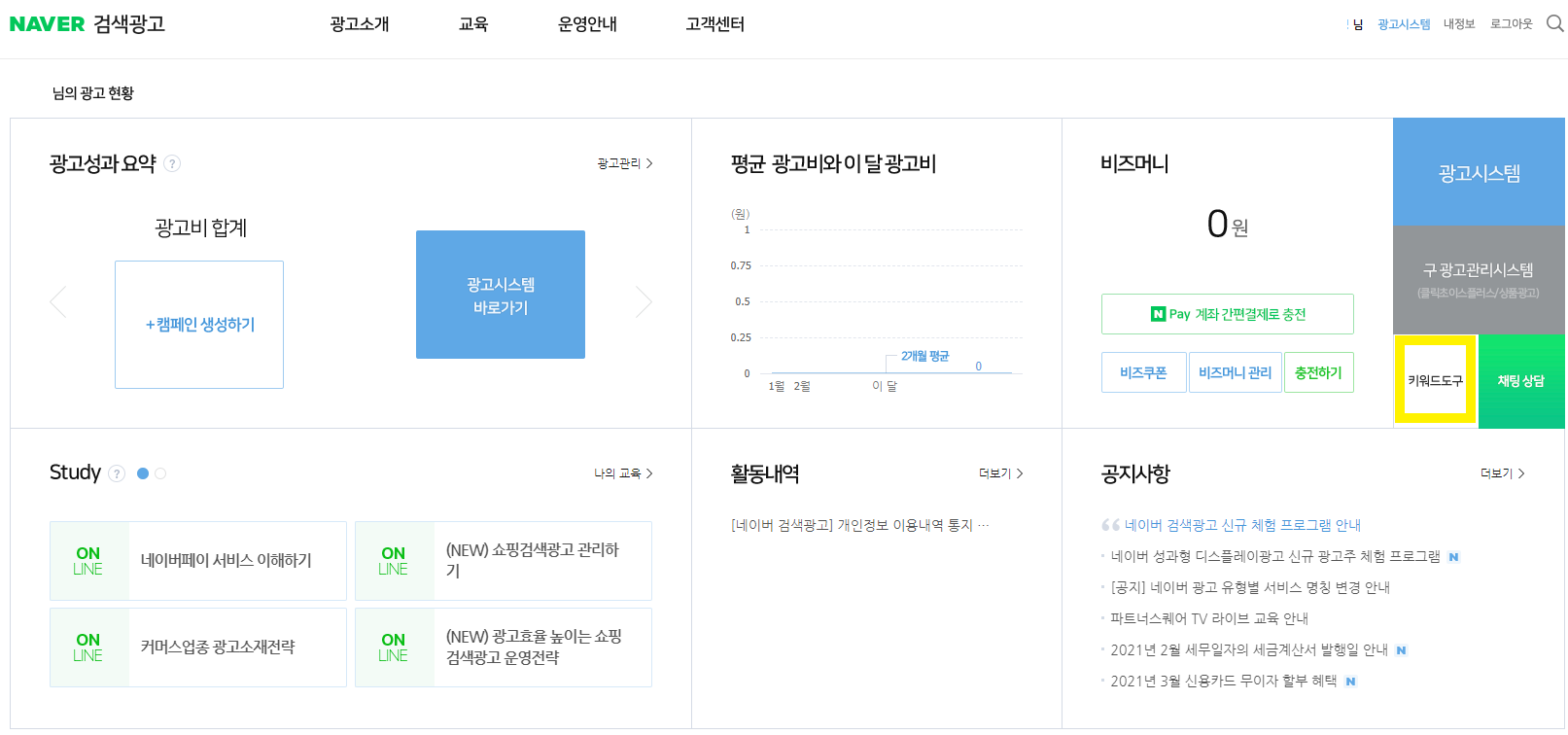Open 광고관리 link with chevron

625,163
